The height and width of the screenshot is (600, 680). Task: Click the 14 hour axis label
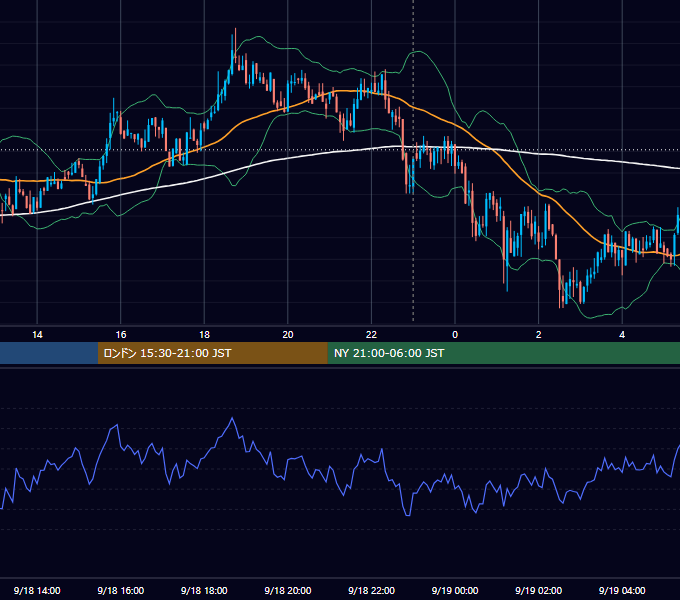pos(37,335)
